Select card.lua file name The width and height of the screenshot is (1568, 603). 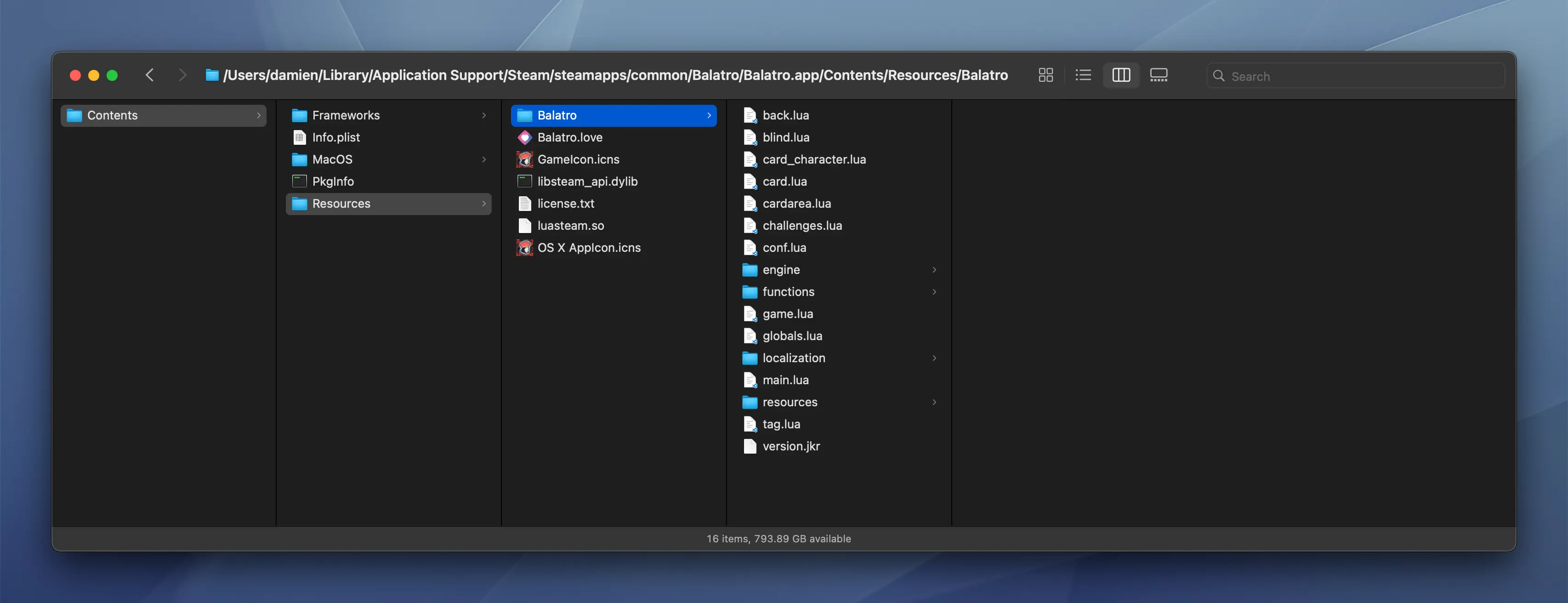784,182
